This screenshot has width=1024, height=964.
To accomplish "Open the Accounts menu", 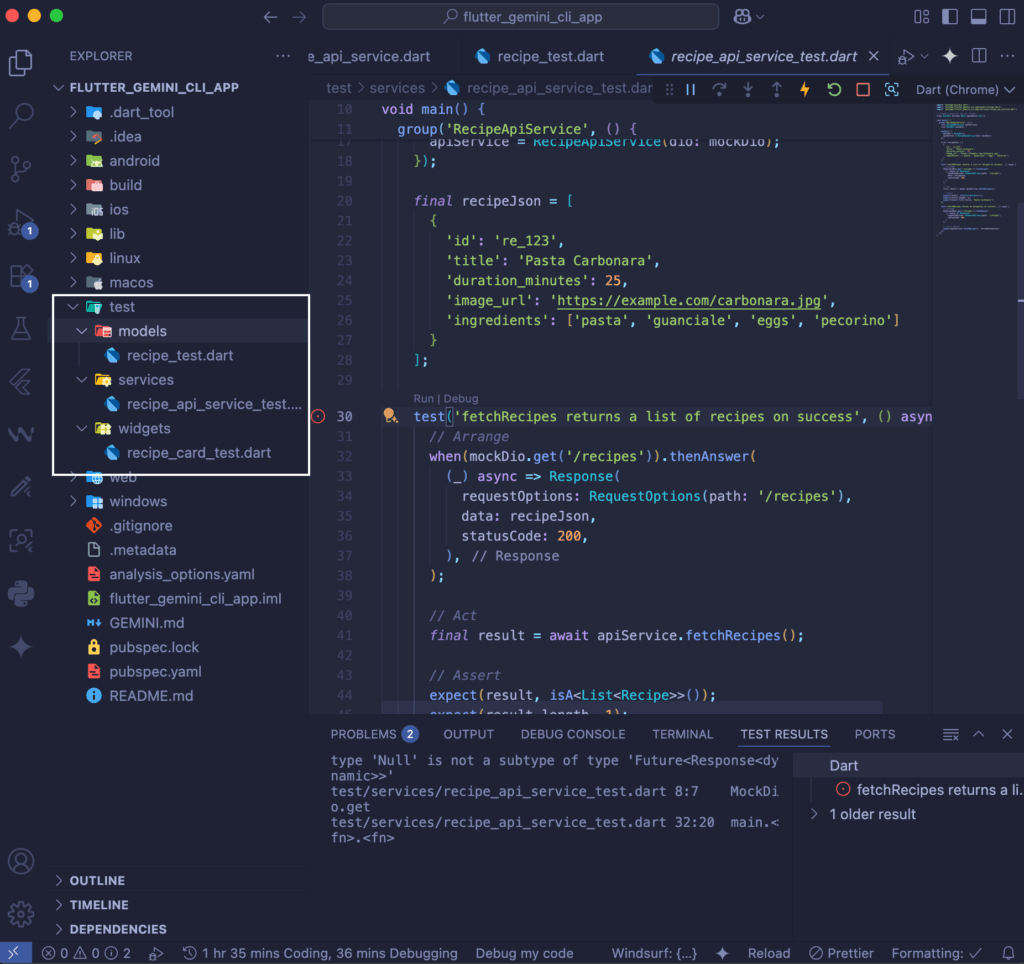I will click(x=21, y=861).
